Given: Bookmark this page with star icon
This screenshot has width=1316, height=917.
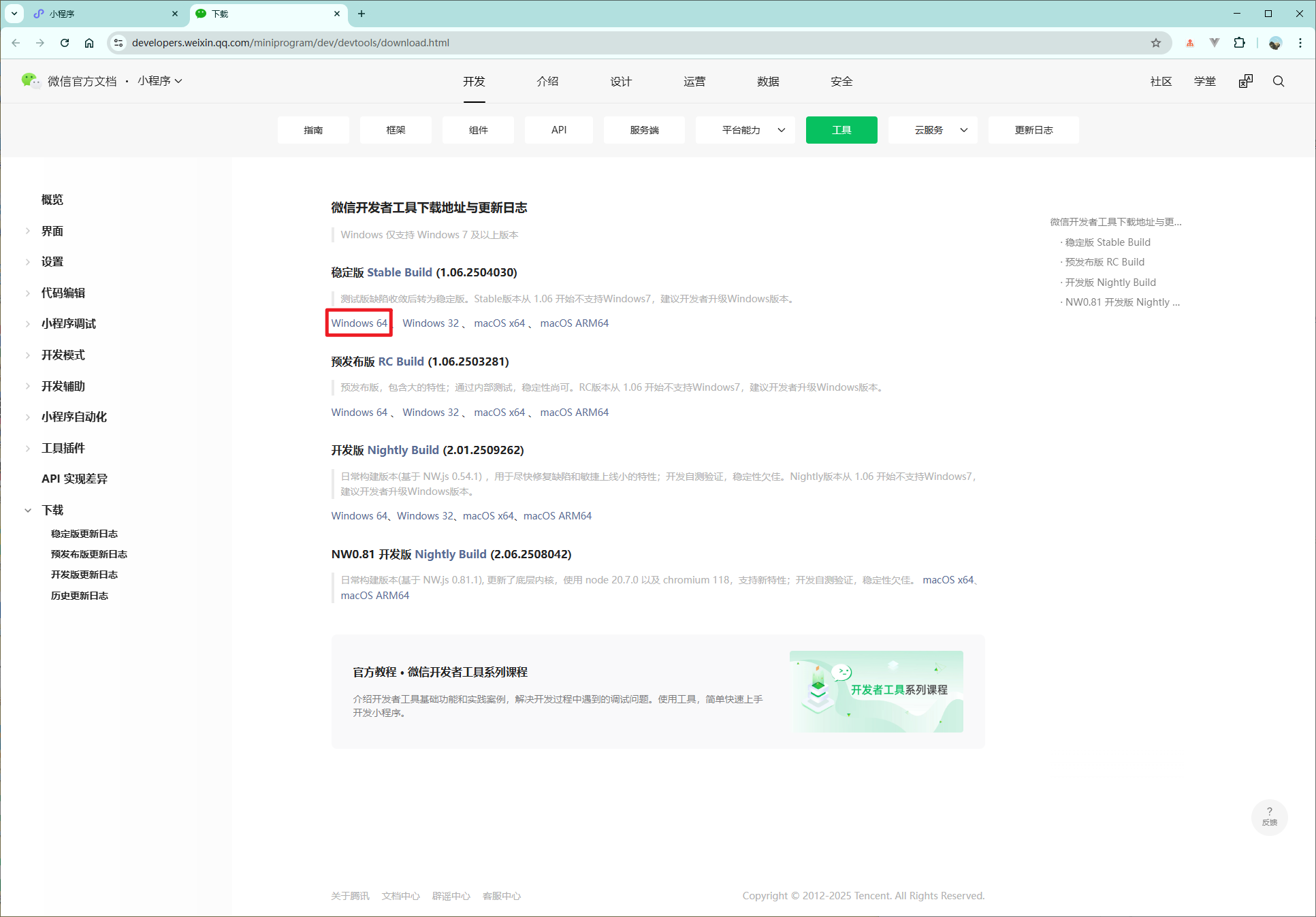Looking at the screenshot, I should pos(1156,43).
